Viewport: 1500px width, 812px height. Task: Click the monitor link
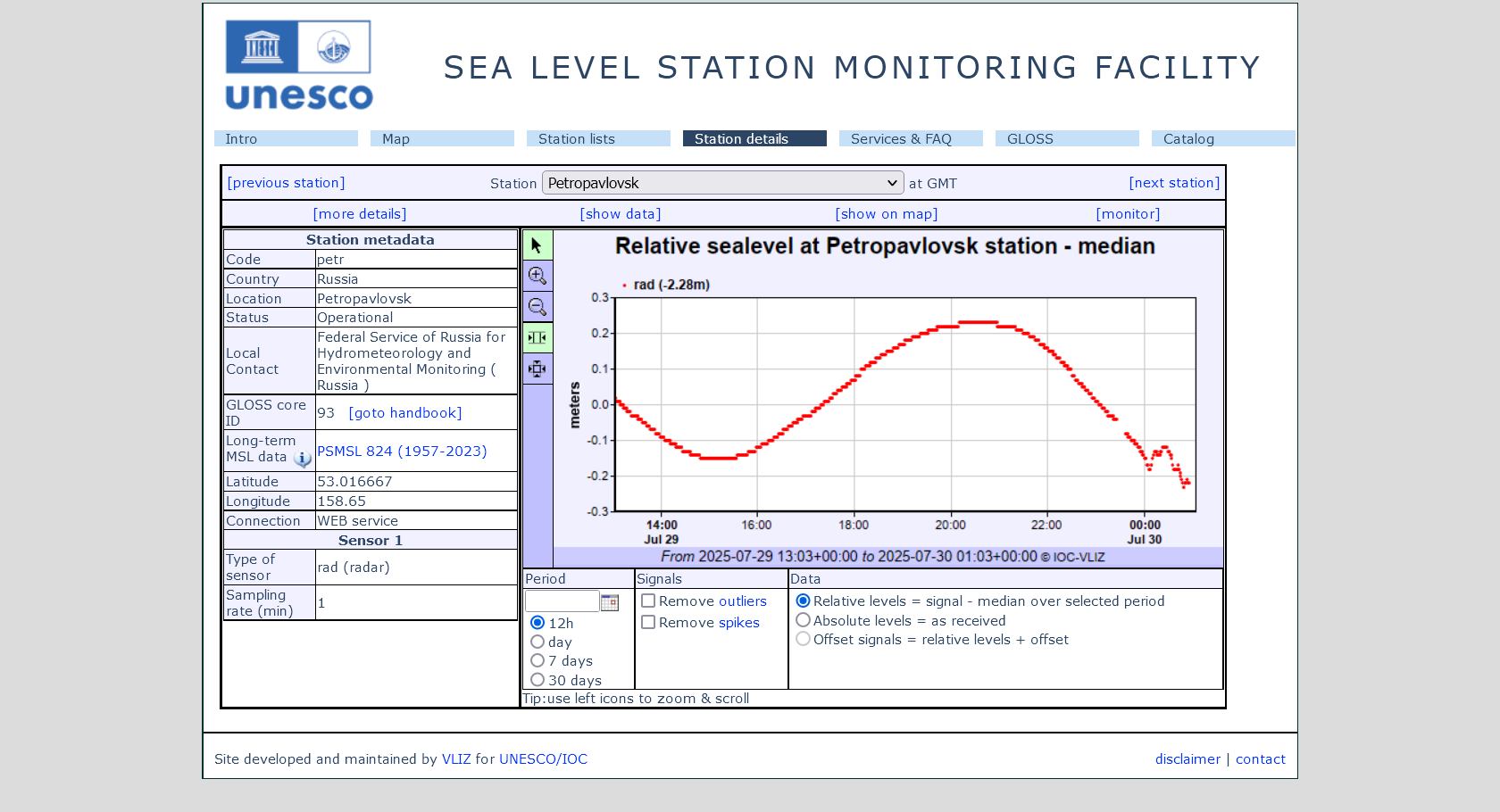click(1129, 214)
